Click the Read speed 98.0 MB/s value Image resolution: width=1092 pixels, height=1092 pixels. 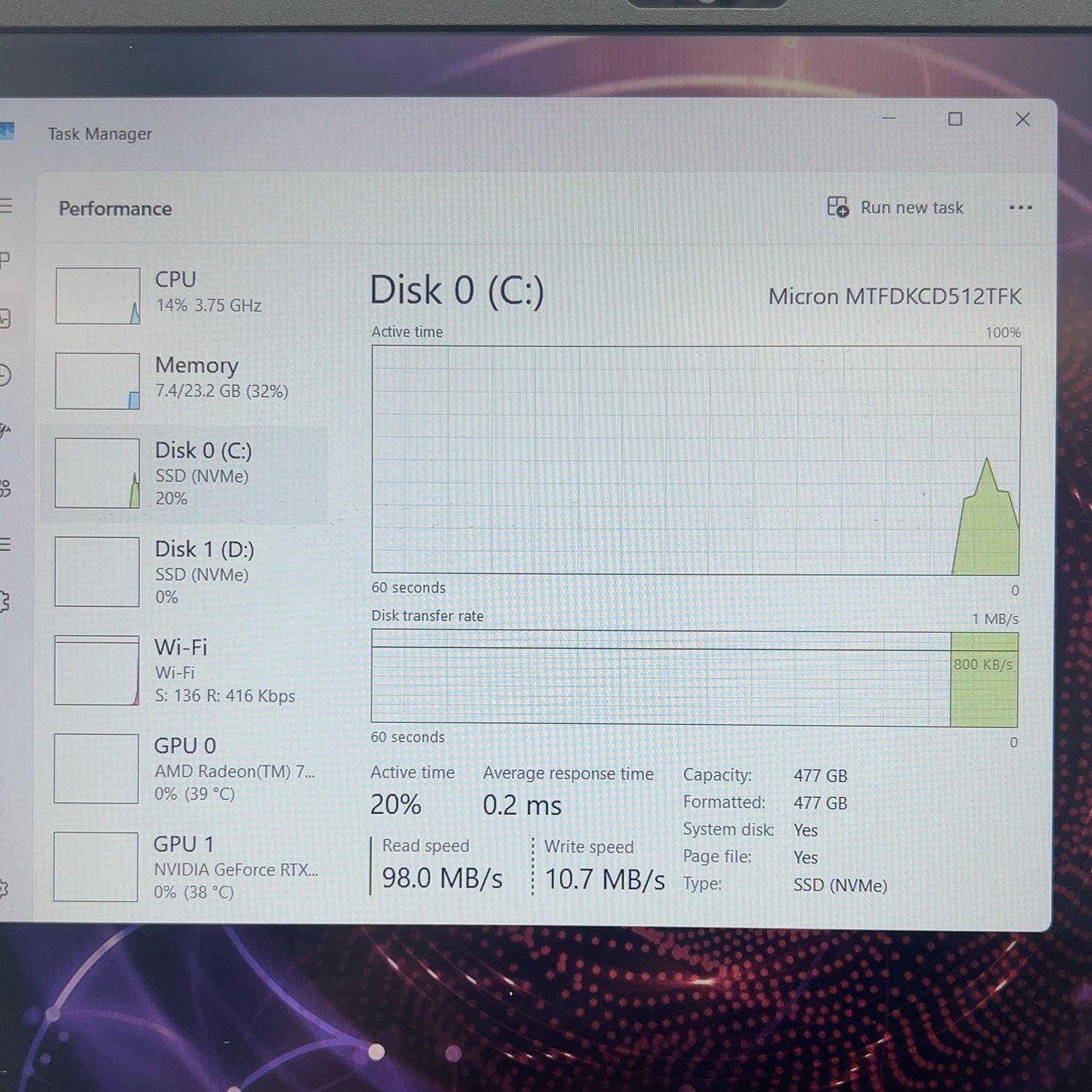point(442,878)
